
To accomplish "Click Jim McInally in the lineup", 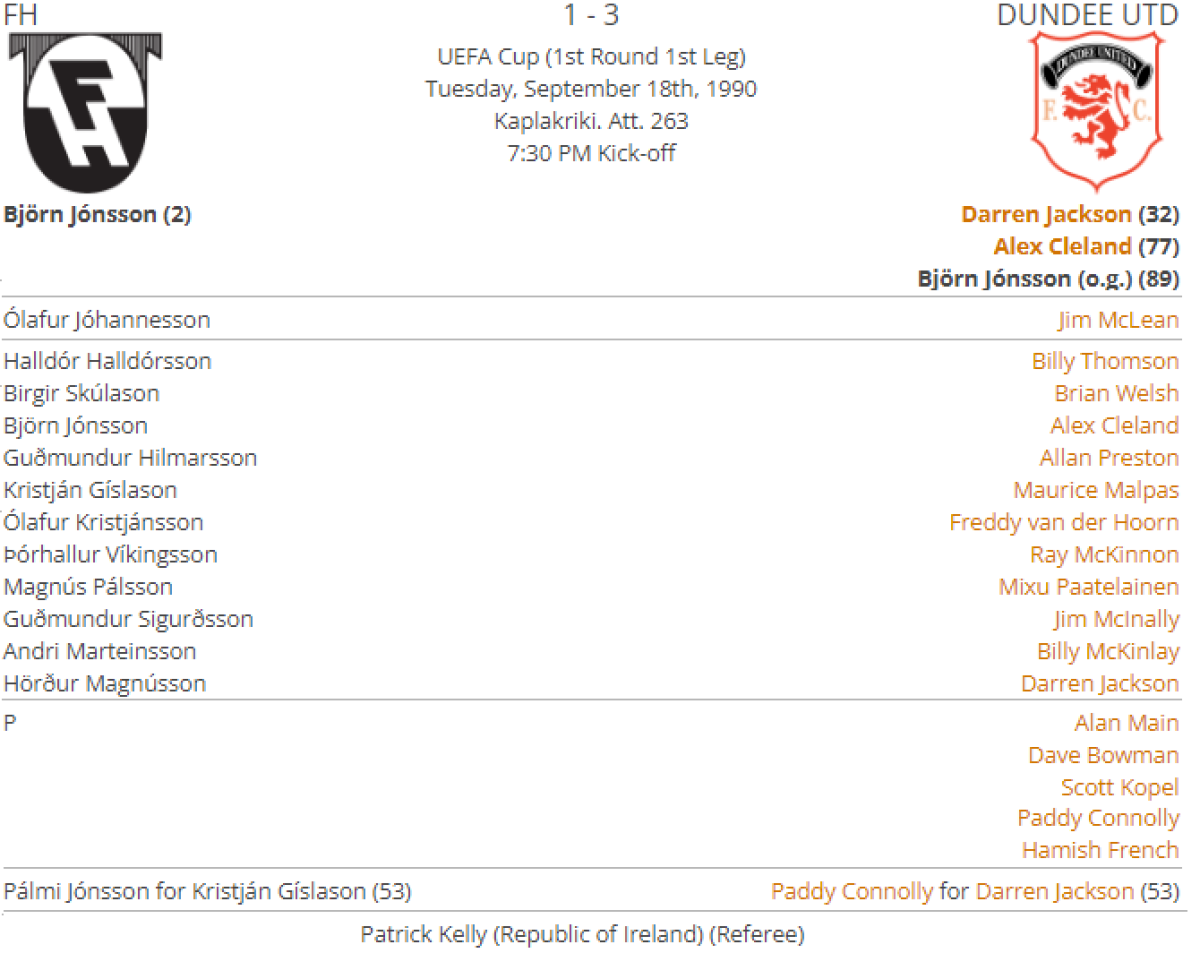I will 1116,619.
